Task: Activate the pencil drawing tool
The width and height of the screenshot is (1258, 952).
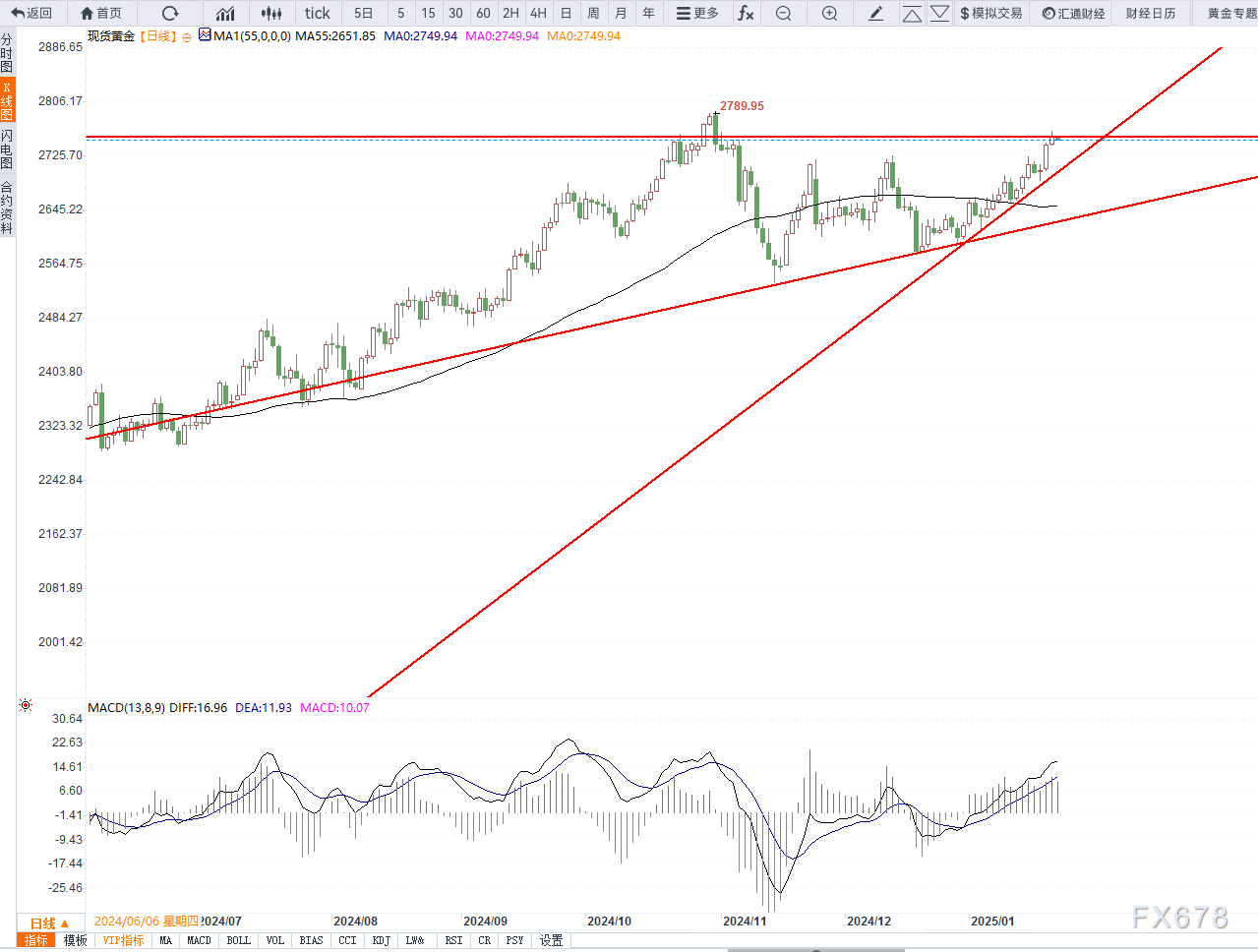Action: coord(876,13)
